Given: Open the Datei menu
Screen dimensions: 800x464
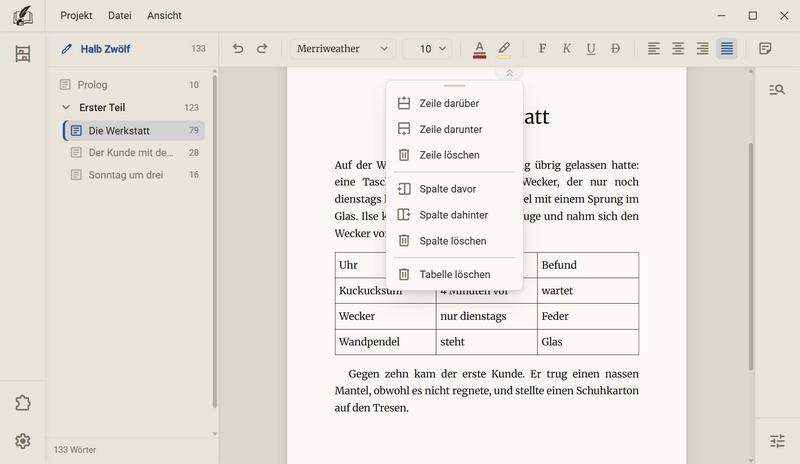Looking at the screenshot, I should click(120, 15).
